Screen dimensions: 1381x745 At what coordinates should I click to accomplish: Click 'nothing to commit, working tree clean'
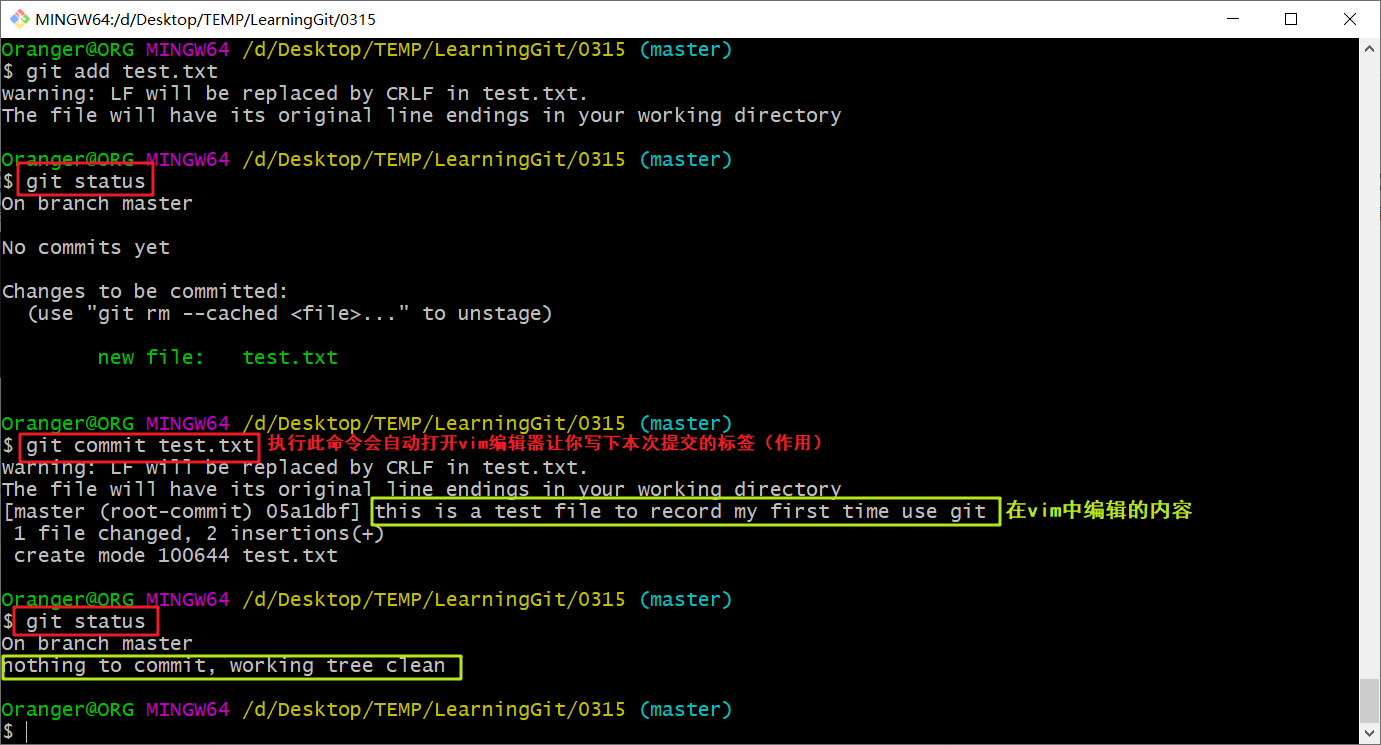tap(224, 666)
